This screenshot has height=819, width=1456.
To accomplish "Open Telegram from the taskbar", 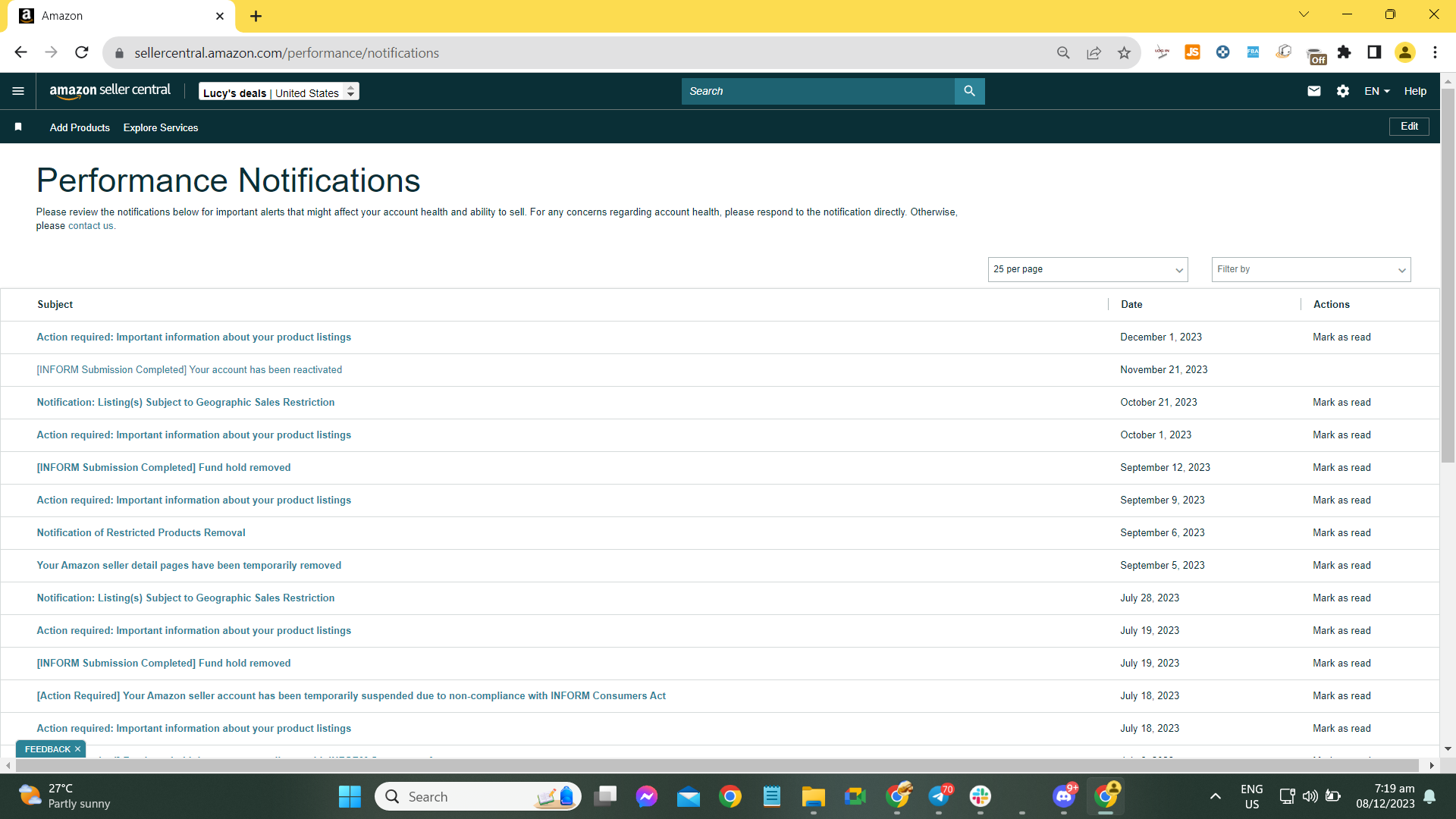I will click(x=939, y=796).
